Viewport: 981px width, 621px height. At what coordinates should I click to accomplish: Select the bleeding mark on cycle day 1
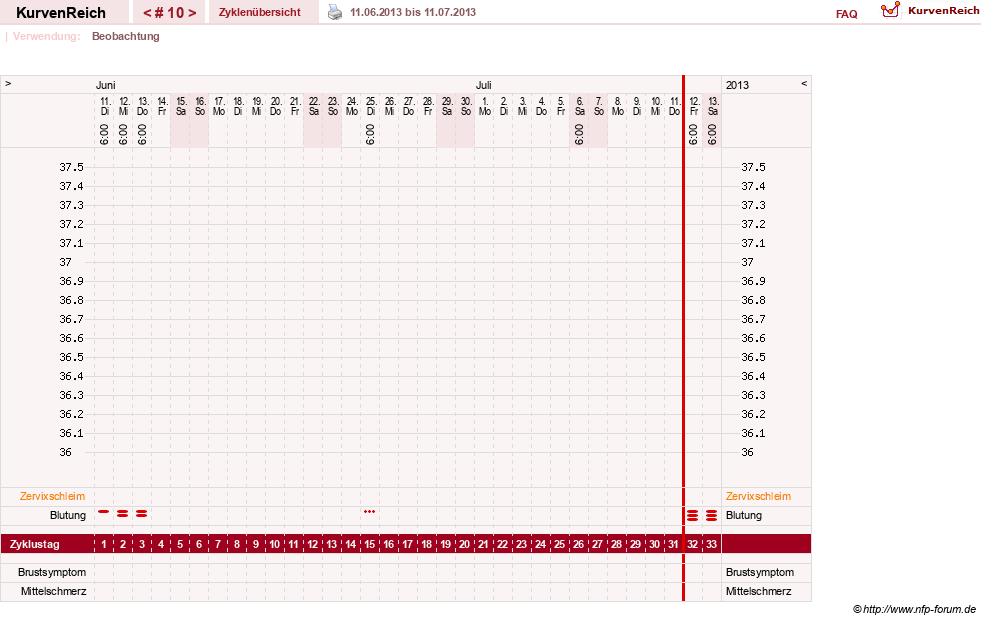point(104,512)
